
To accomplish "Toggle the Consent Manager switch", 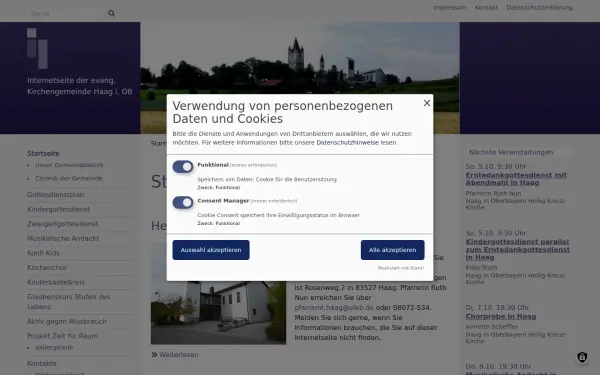I will point(183,202).
